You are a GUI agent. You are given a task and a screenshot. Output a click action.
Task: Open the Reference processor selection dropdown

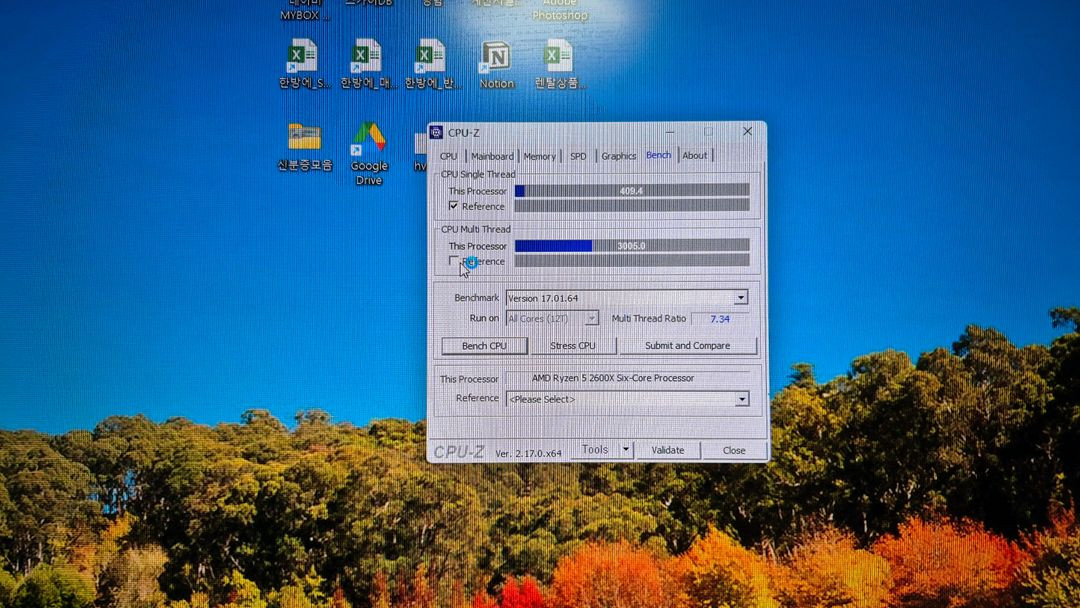click(741, 399)
